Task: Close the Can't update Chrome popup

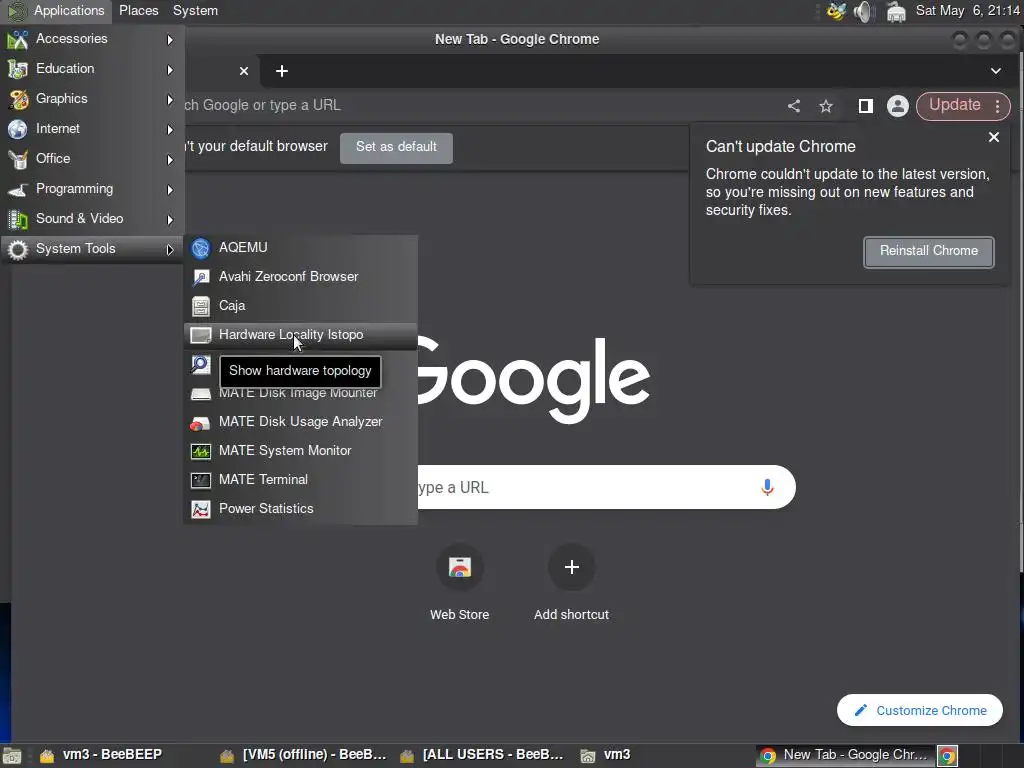Action: coord(993,137)
